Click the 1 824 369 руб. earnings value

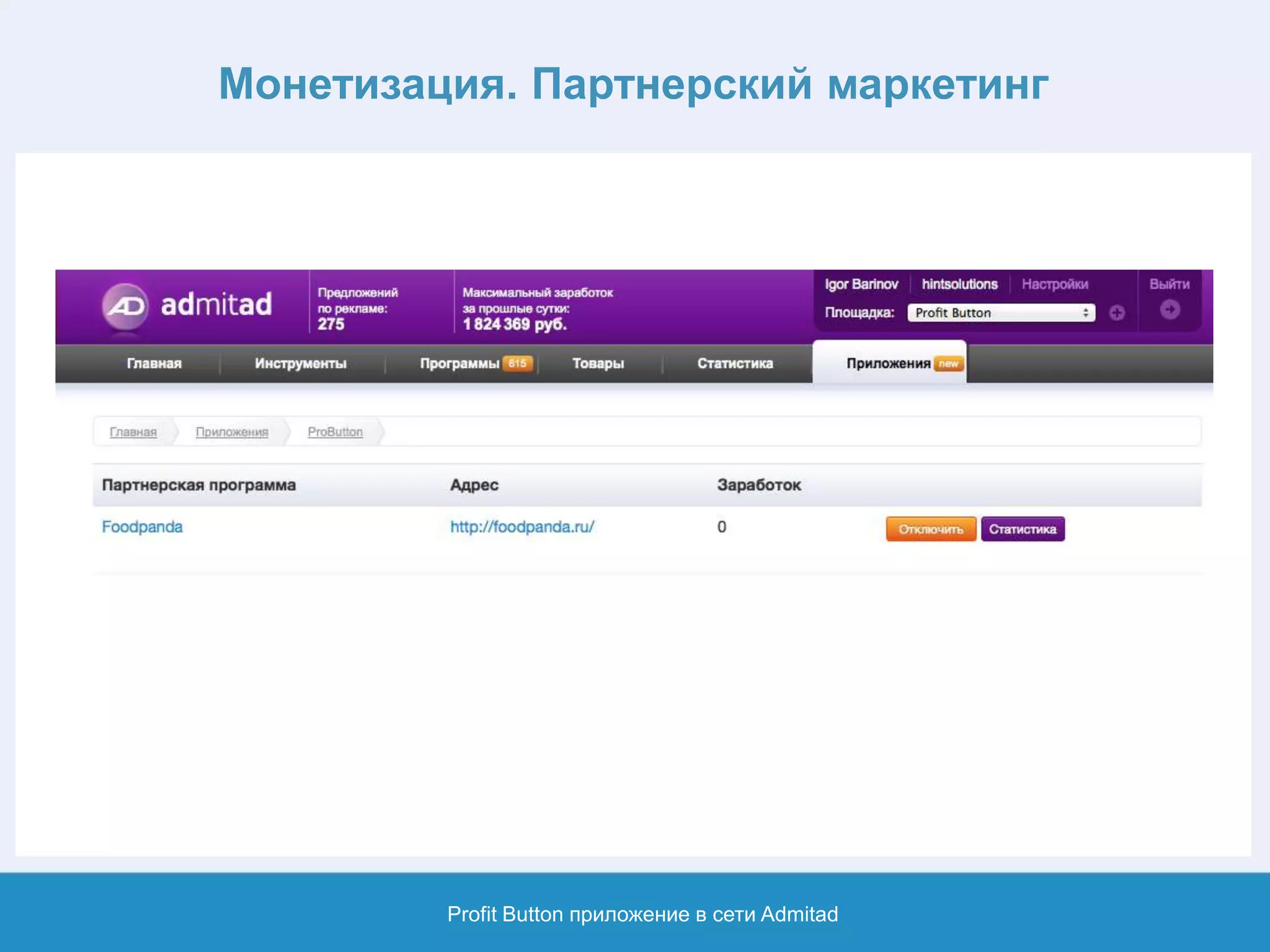pyautogui.click(x=515, y=324)
